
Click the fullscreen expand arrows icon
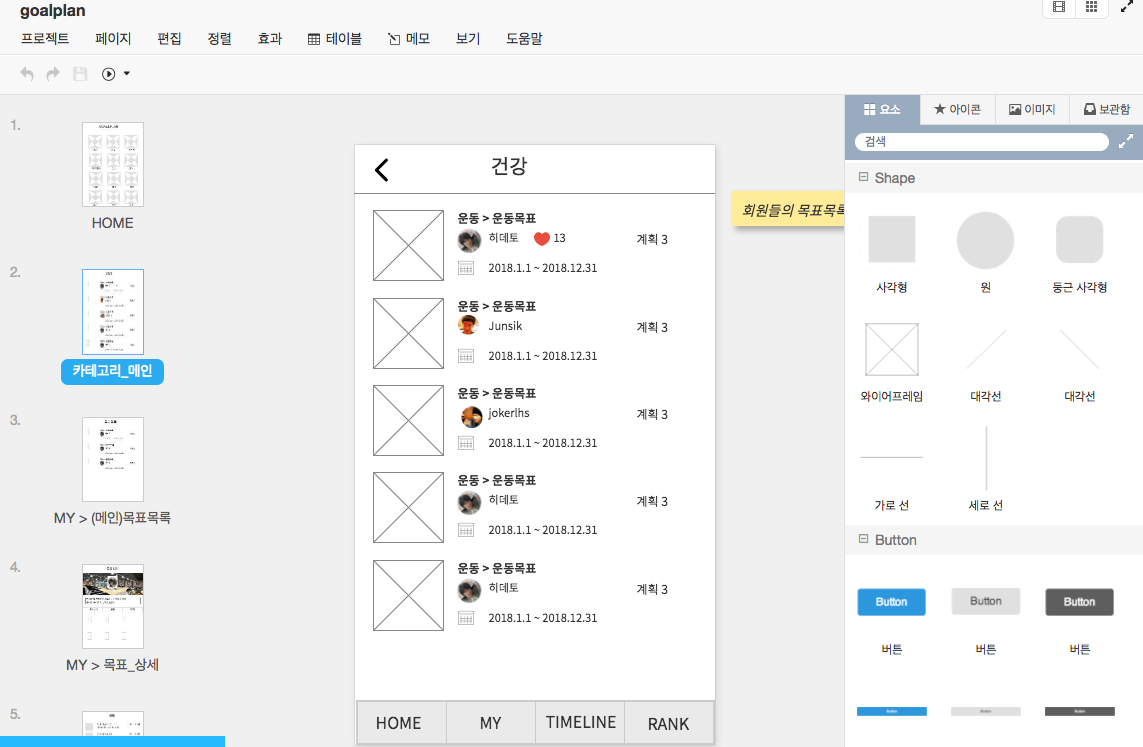(x=1124, y=8)
